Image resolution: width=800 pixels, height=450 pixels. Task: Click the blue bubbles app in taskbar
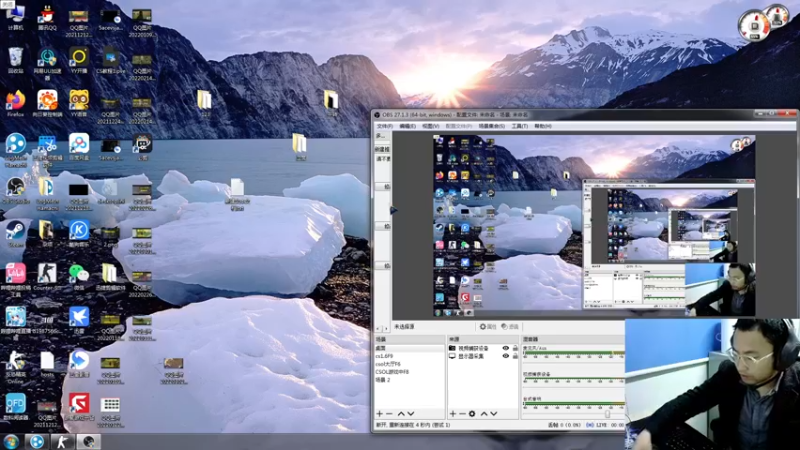[x=37, y=441]
